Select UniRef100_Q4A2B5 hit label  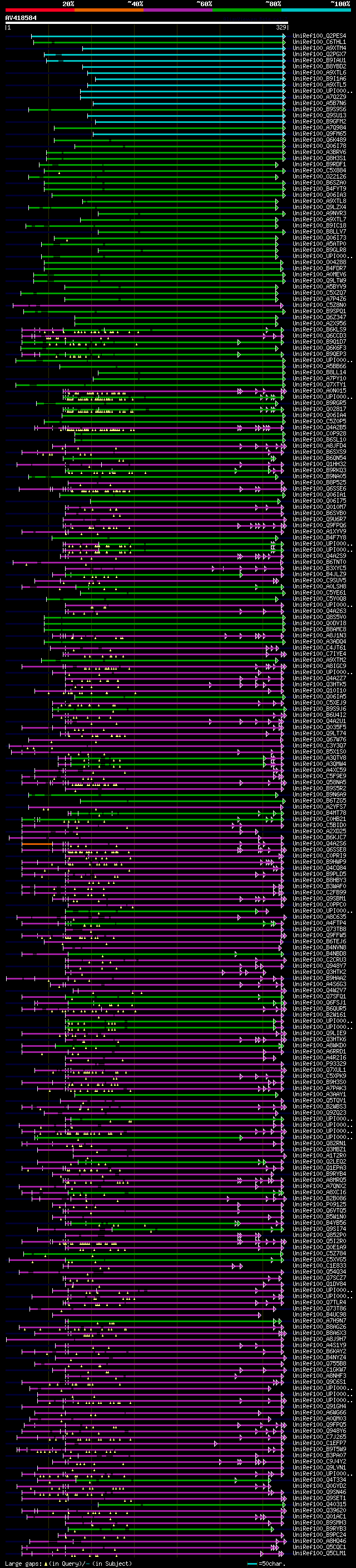click(319, 427)
